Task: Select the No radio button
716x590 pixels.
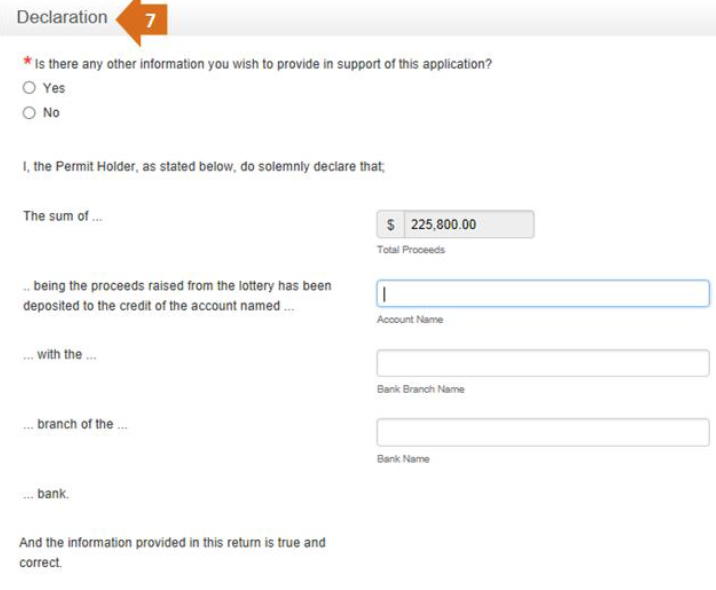Action: click(29, 112)
